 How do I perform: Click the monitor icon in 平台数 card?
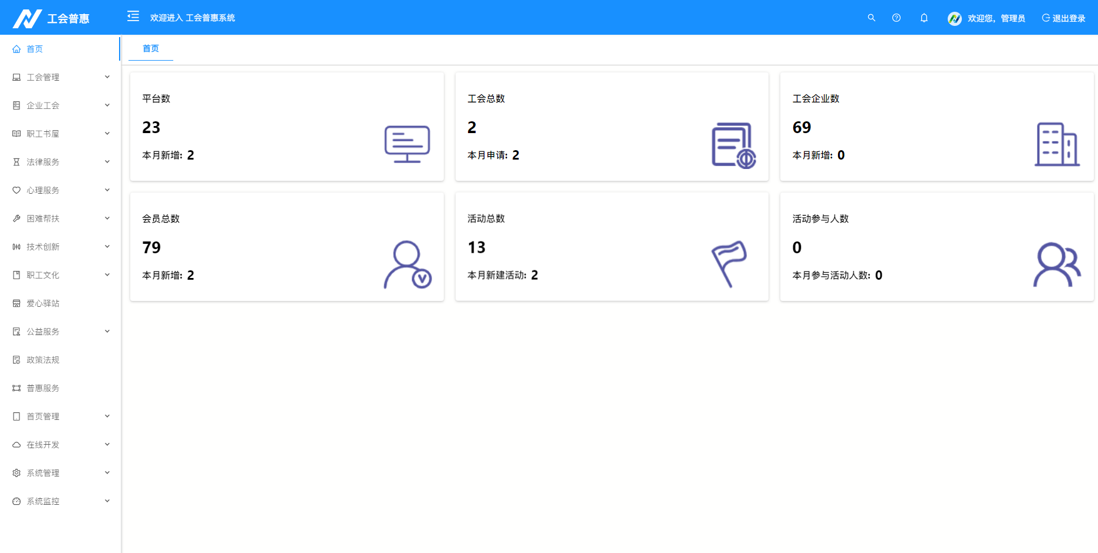pyautogui.click(x=407, y=144)
